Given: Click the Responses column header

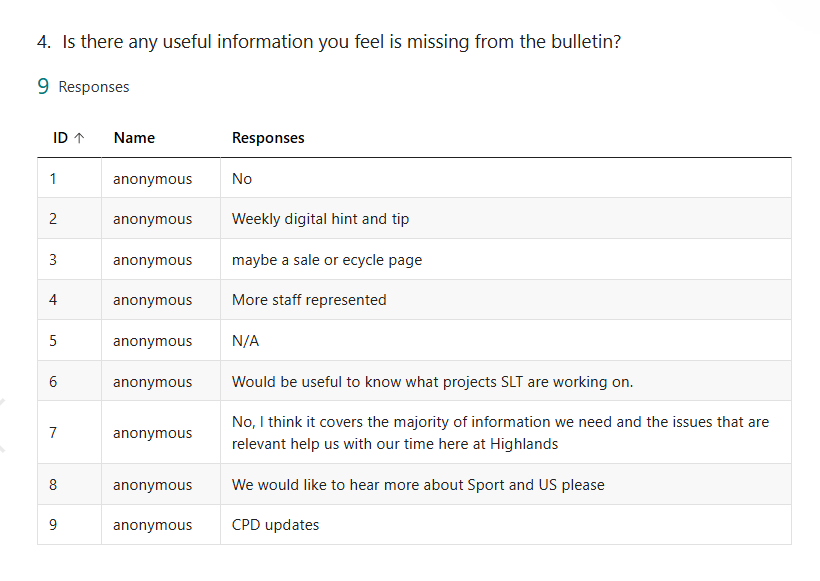Looking at the screenshot, I should [x=268, y=138].
